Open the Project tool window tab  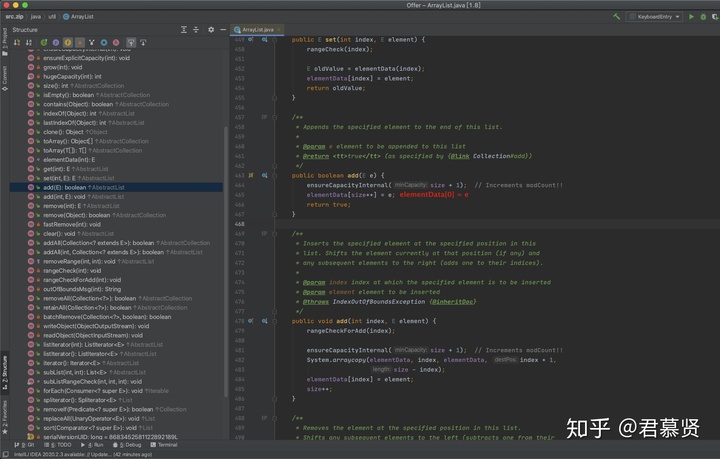point(5,42)
